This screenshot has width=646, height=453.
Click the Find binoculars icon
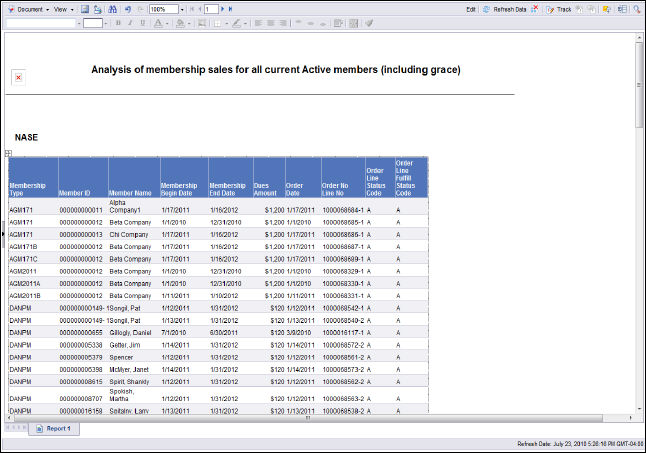click(113, 8)
